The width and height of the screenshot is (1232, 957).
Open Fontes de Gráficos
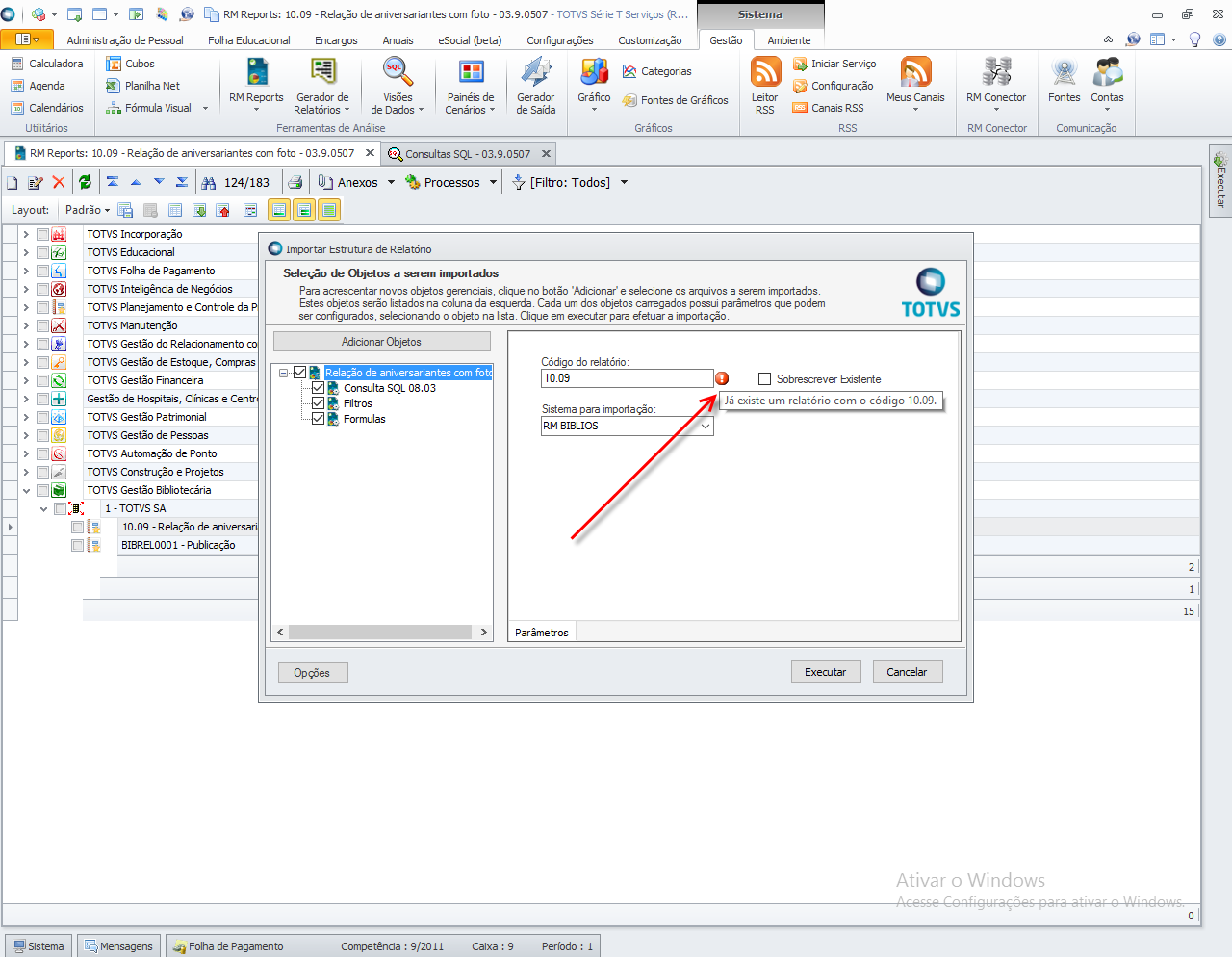click(x=676, y=100)
